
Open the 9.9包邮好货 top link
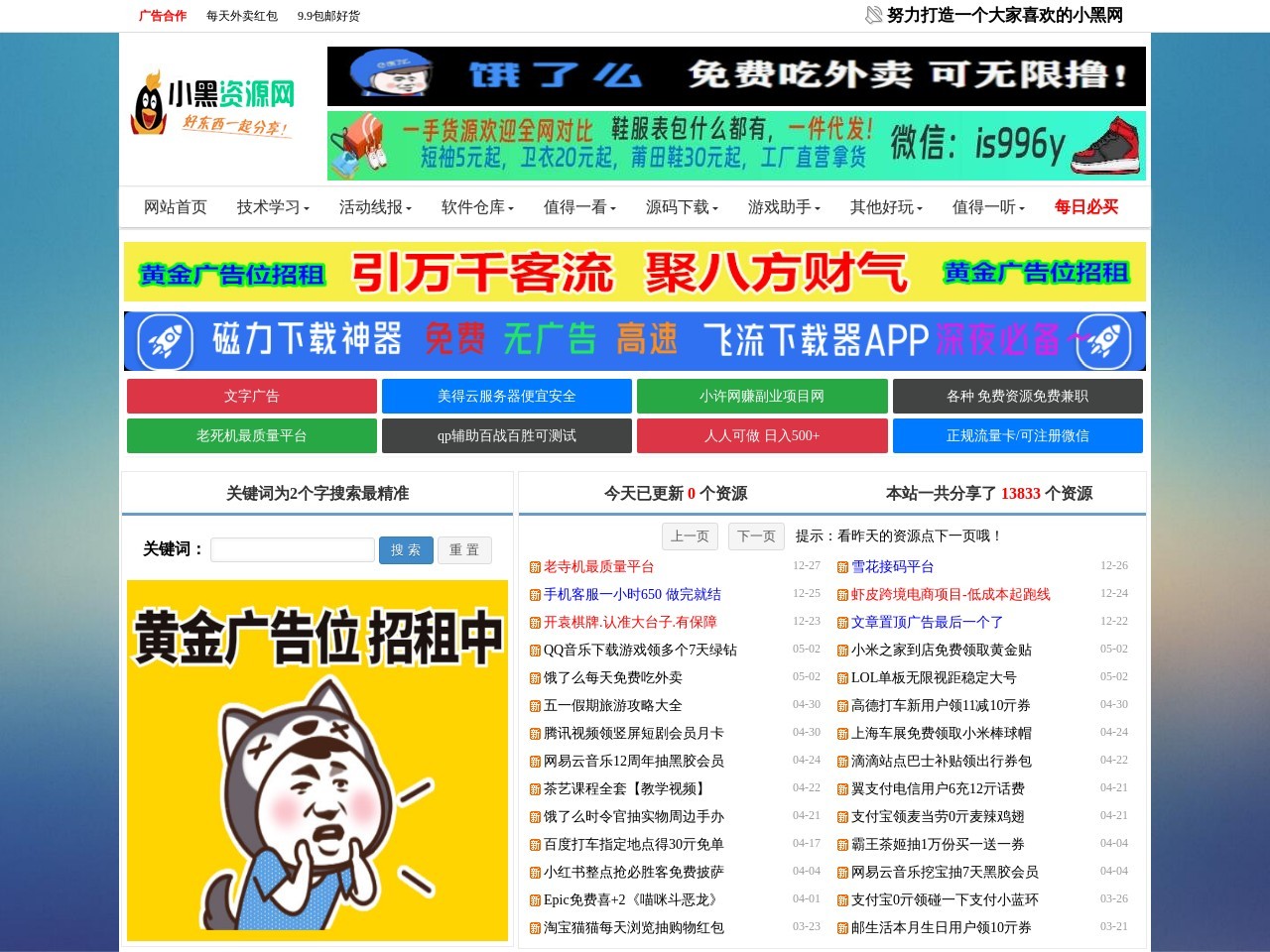328,16
